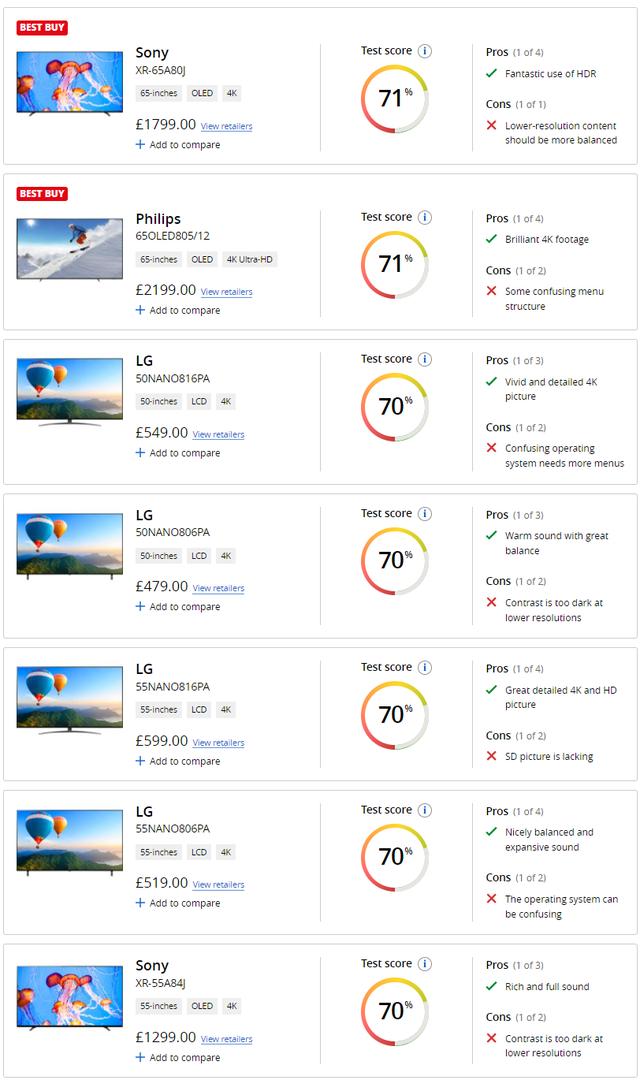View retailers for the £479.00 LG TV

(x=218, y=588)
